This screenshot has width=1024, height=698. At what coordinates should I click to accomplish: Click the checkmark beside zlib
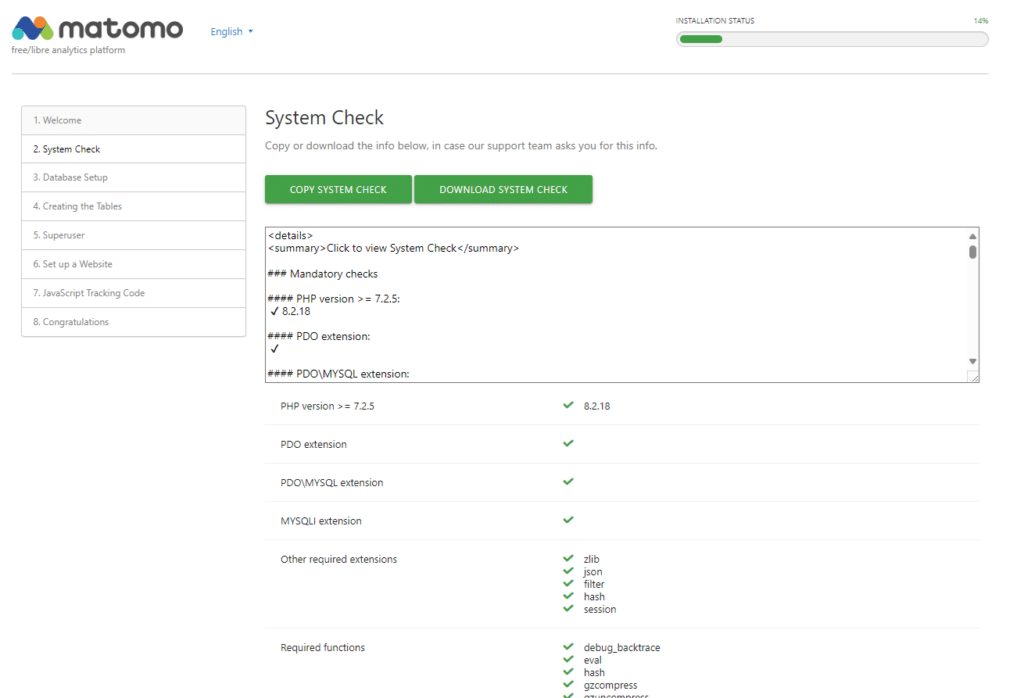point(568,558)
